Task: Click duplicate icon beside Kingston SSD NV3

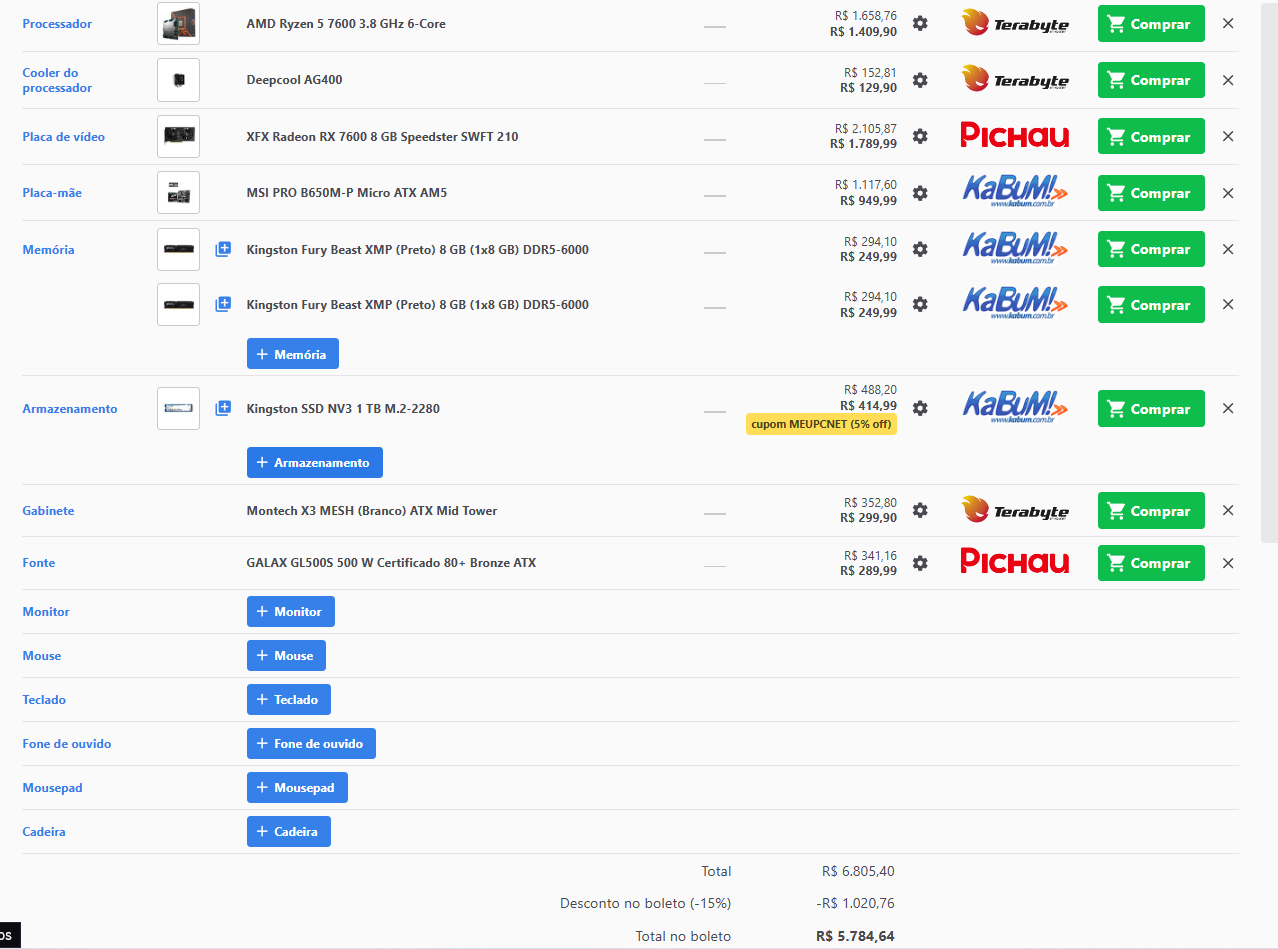Action: 223,408
